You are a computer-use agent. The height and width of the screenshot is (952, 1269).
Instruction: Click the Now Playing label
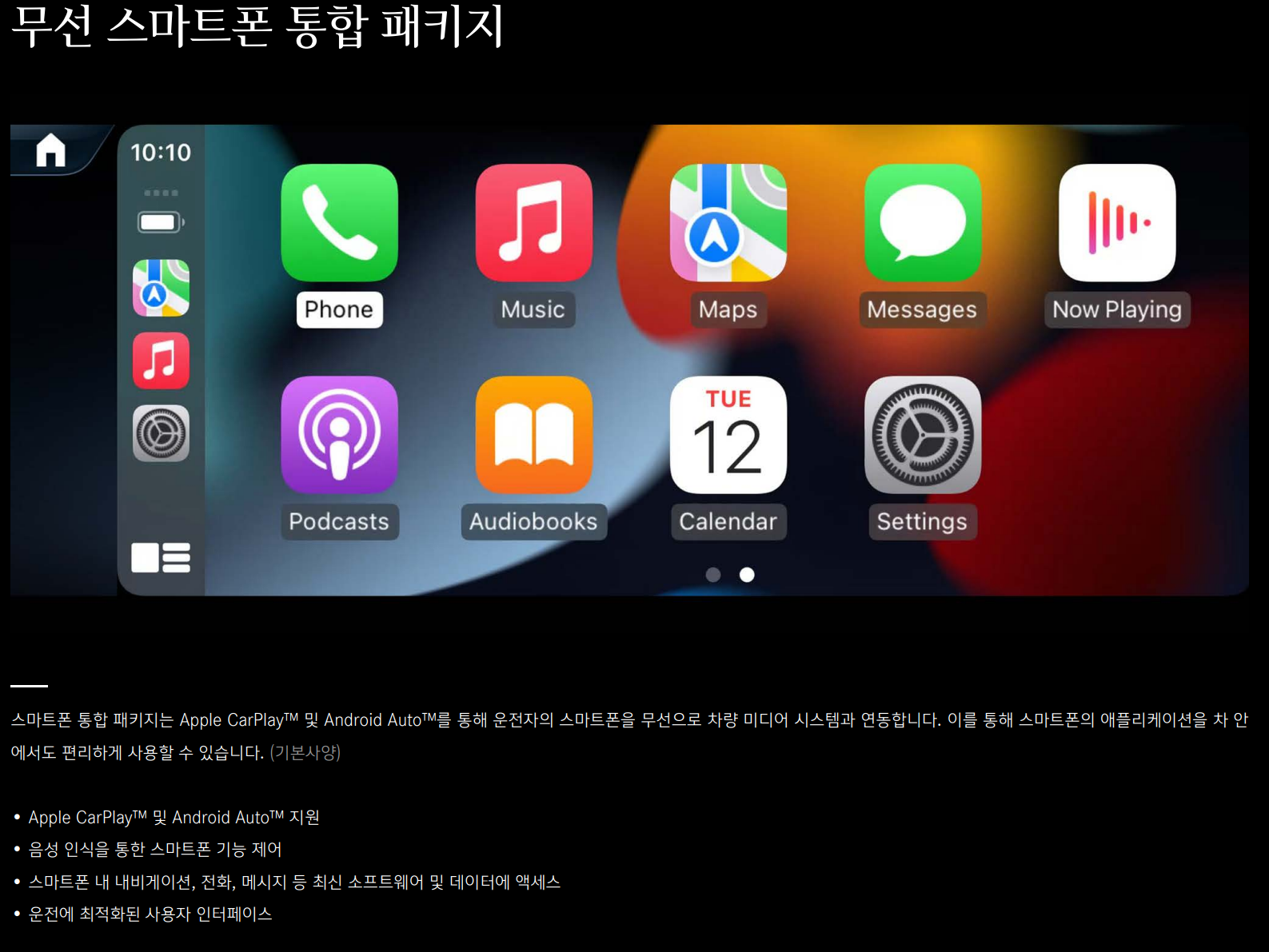point(1117,309)
